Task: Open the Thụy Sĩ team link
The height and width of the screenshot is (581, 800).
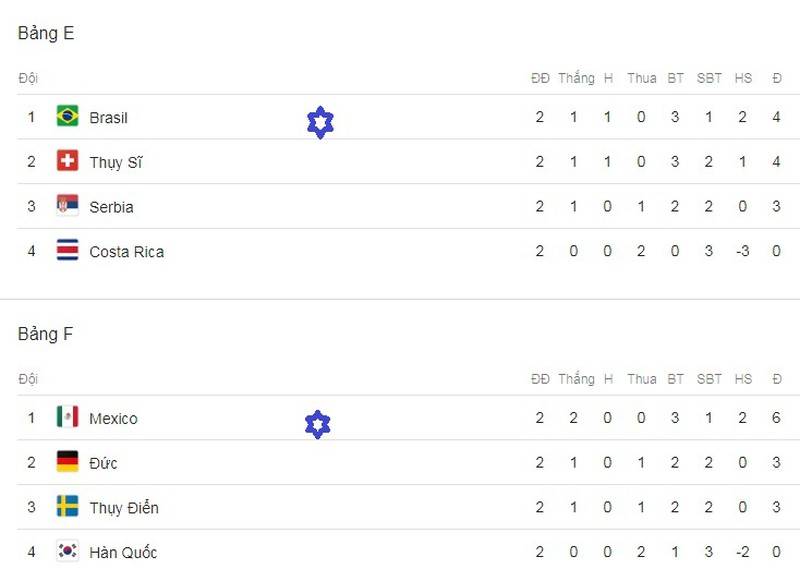Action: 115,163
